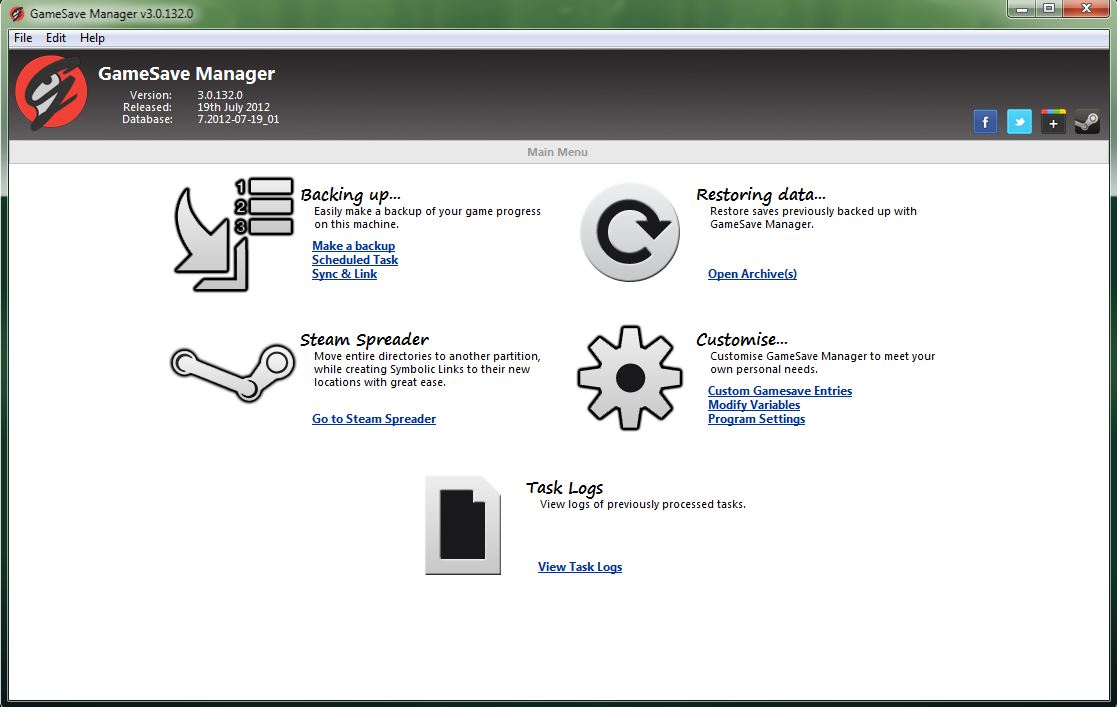
Task: Click the release date 19th July 2012
Action: pos(234,107)
